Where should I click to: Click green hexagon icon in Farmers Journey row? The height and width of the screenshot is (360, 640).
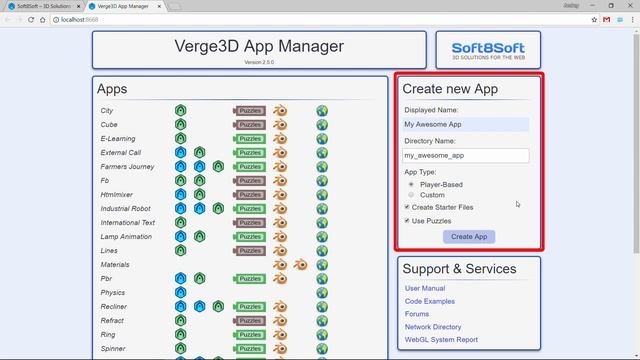[x=218, y=166]
